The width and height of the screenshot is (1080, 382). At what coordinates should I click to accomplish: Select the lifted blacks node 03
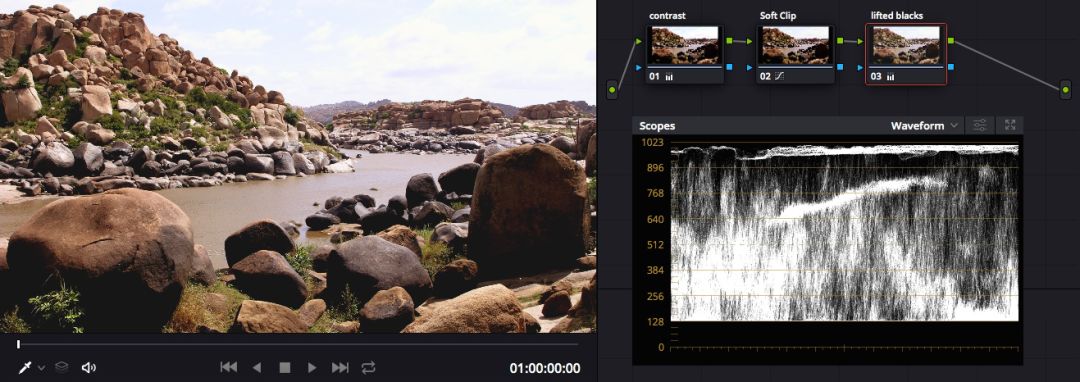[x=906, y=54]
